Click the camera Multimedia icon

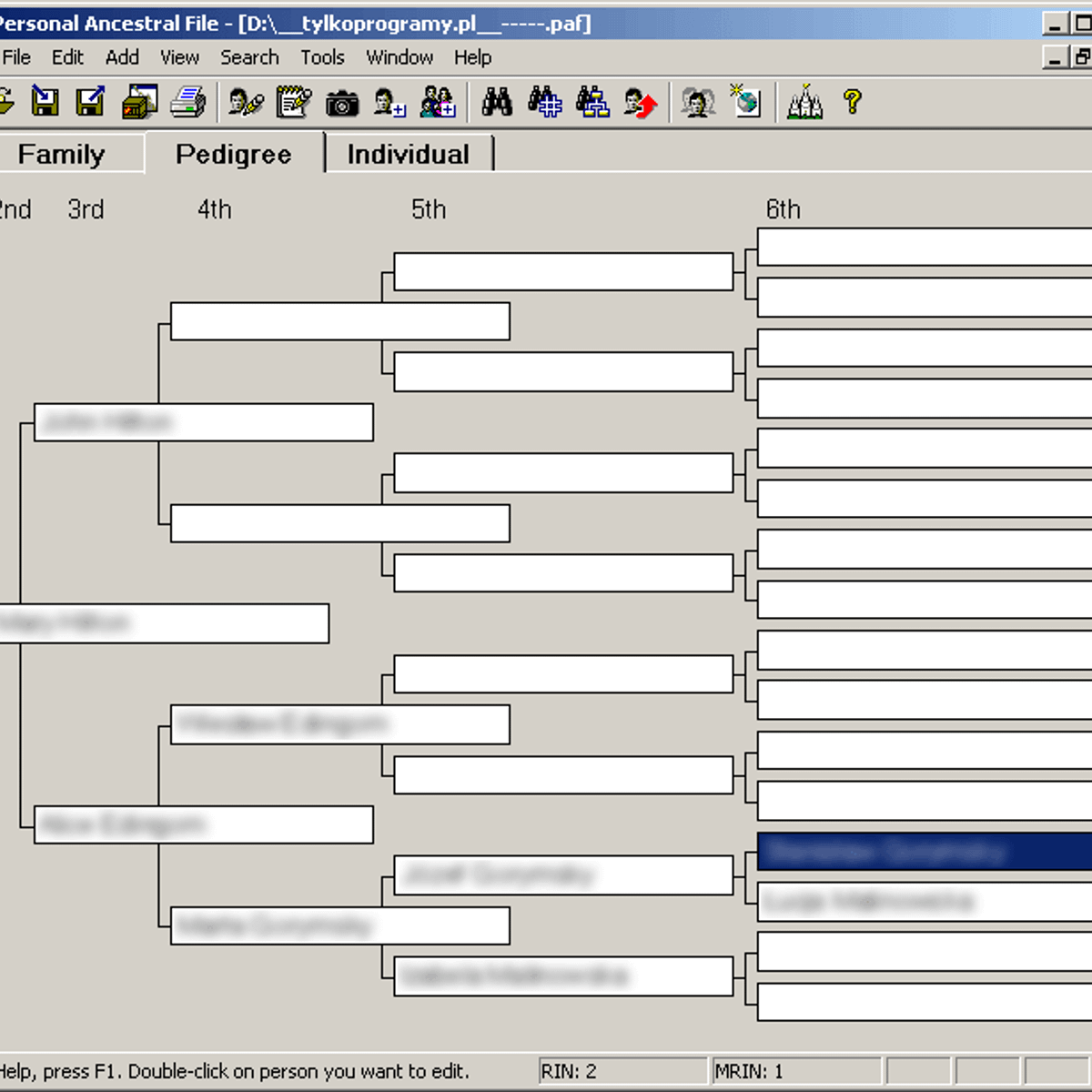point(342,102)
